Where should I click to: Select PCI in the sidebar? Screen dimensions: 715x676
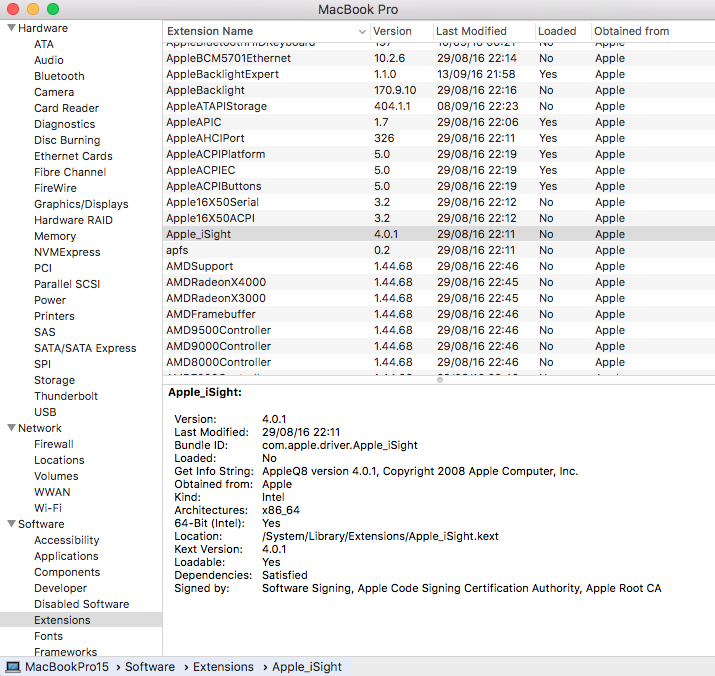tap(43, 268)
